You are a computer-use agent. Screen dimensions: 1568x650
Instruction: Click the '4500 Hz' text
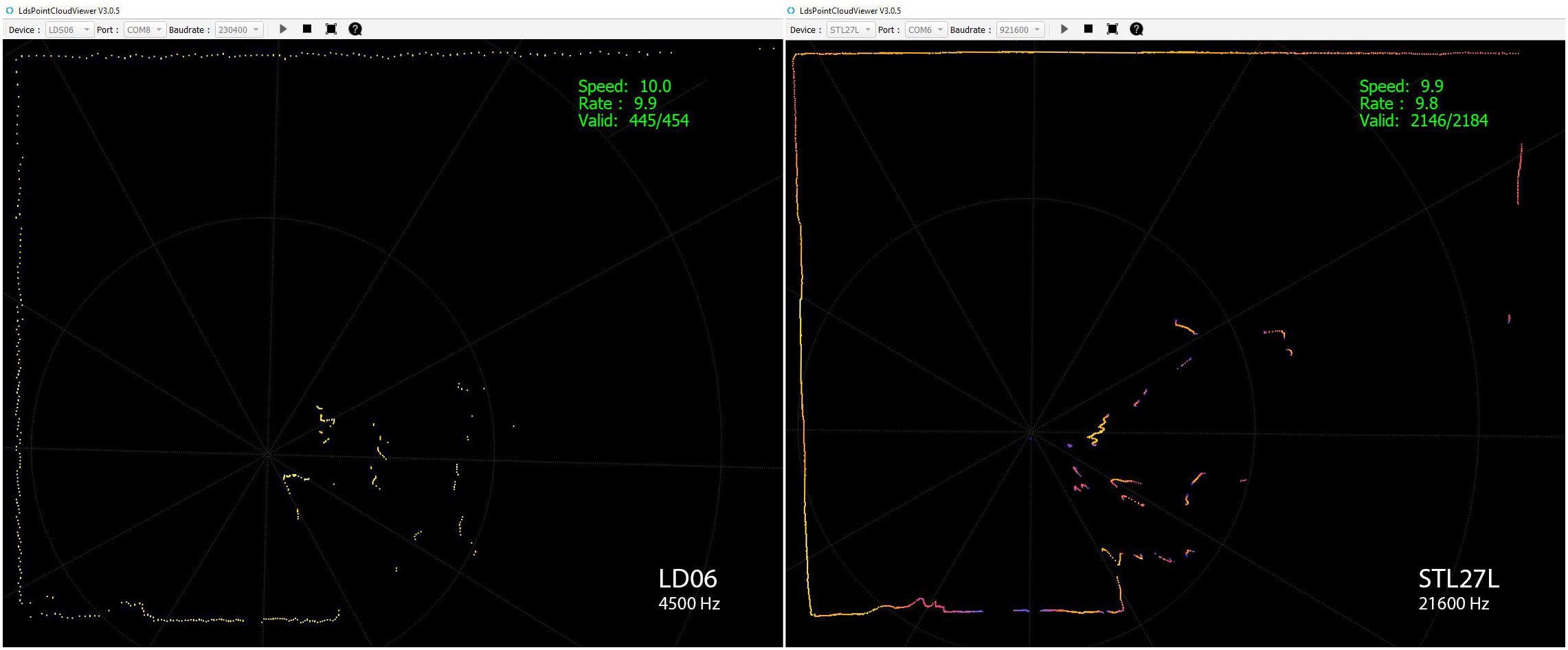coord(689,604)
